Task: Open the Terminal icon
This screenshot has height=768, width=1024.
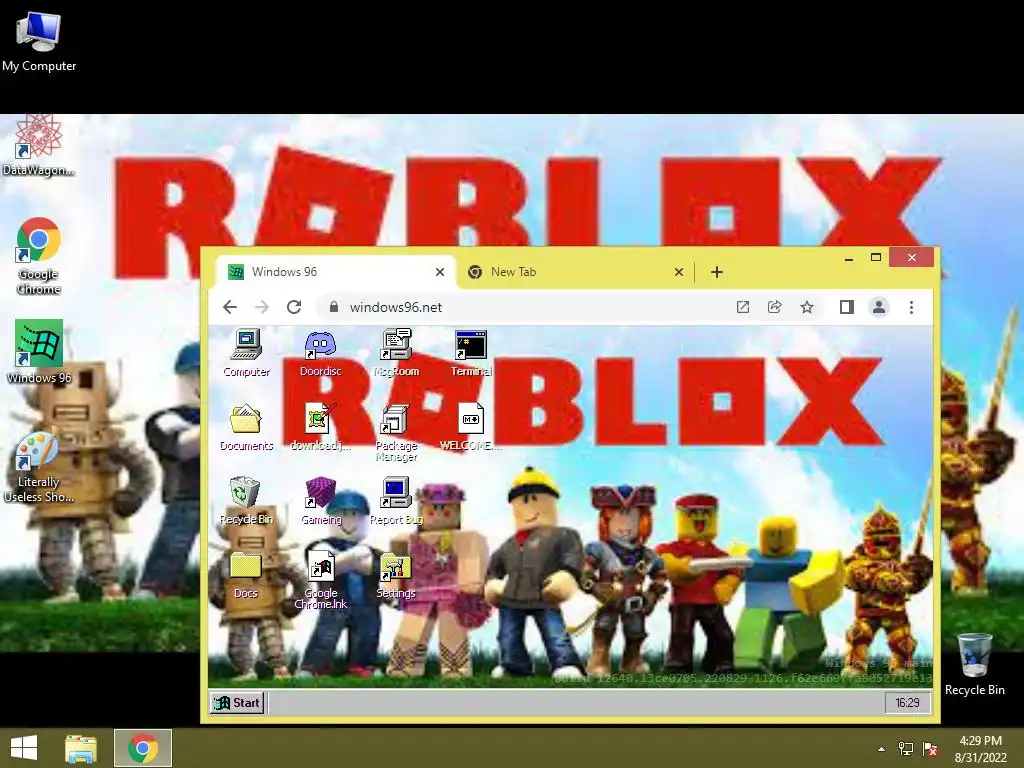Action: pyautogui.click(x=471, y=353)
